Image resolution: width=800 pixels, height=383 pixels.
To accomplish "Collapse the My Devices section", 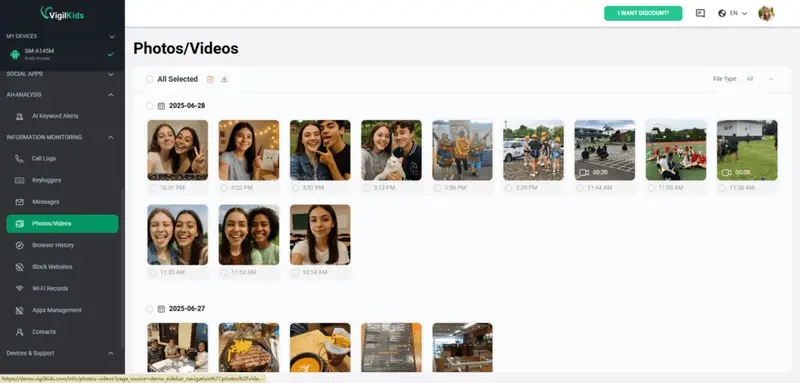I will pos(112,37).
